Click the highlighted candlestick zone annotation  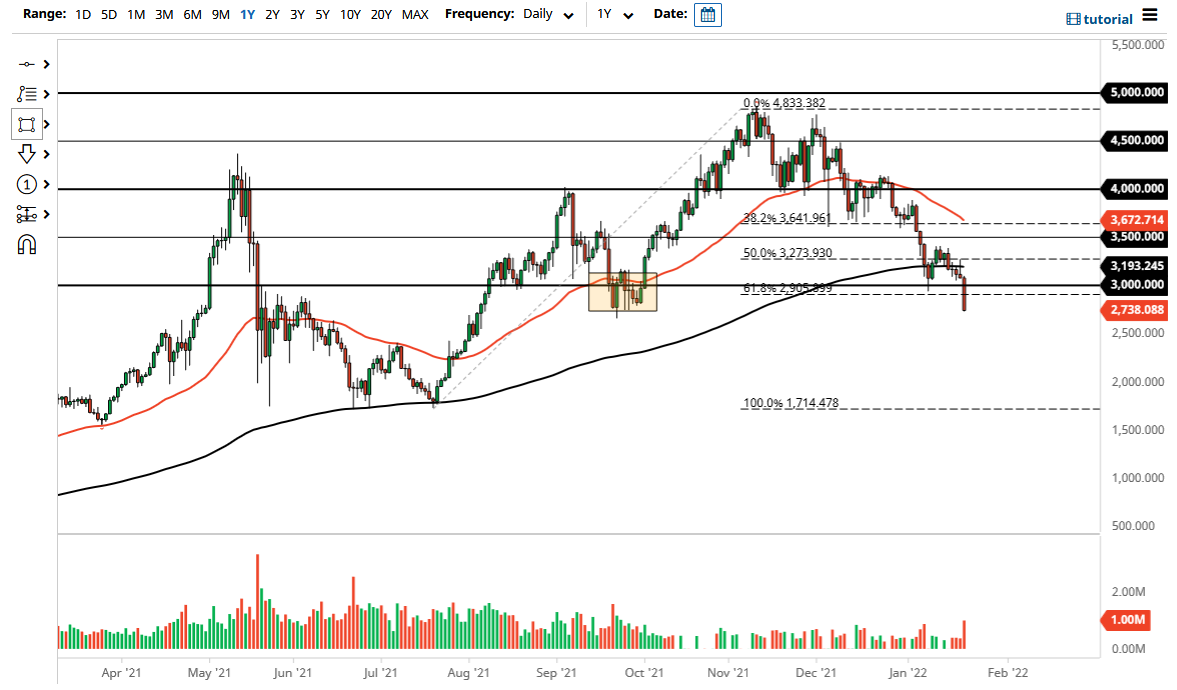[x=622, y=291]
